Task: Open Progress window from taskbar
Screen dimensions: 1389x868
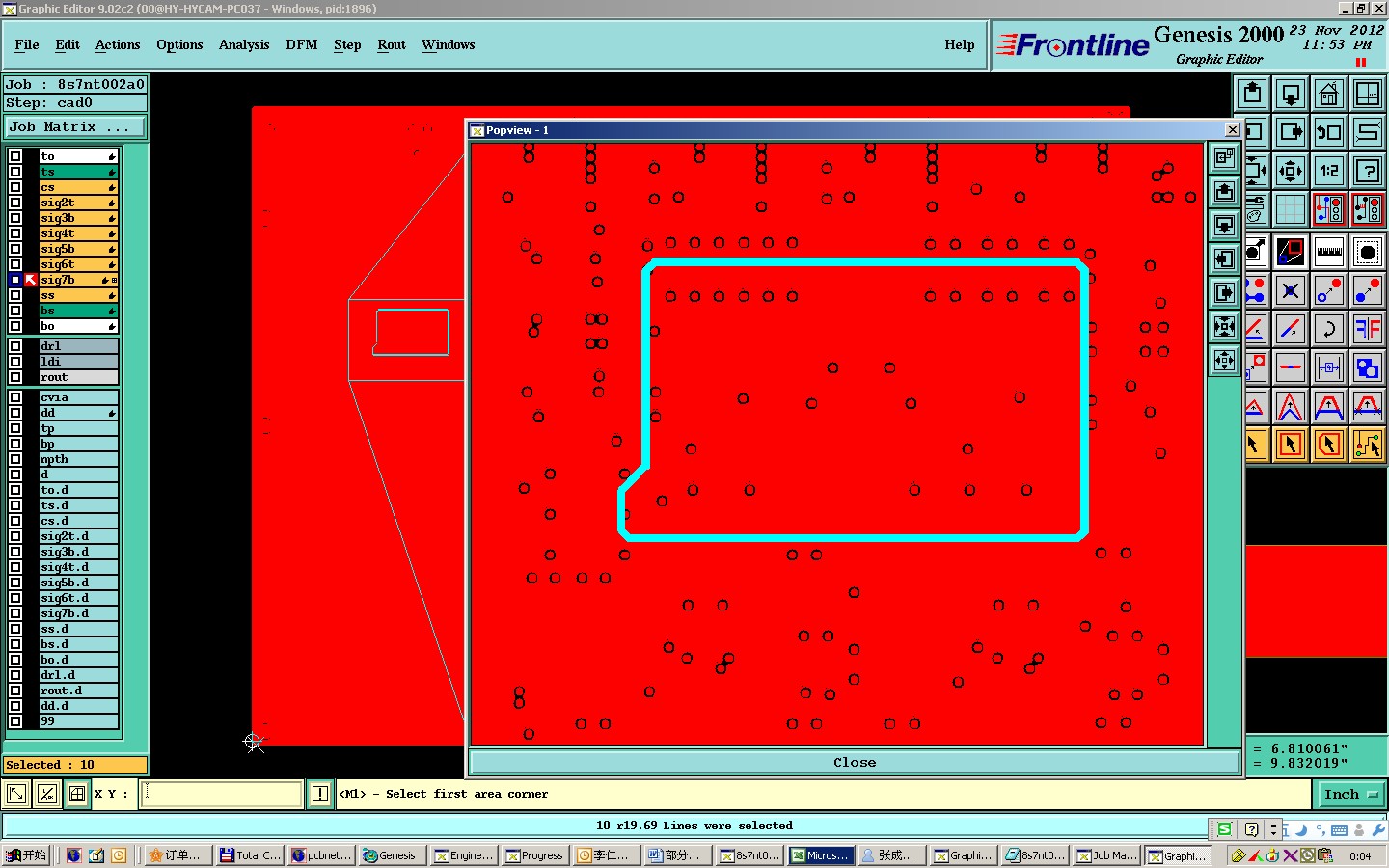Action: pos(536,855)
